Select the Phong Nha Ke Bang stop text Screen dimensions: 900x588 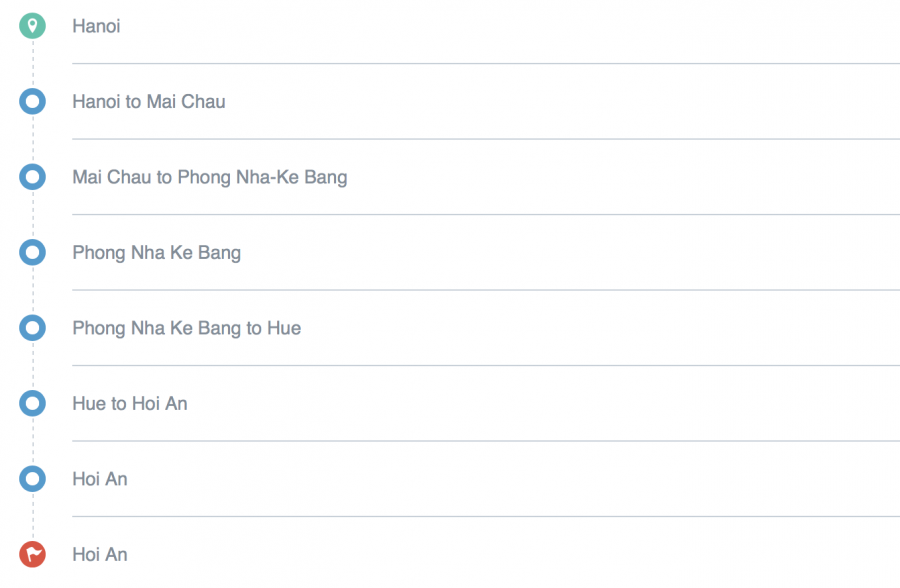[157, 253]
